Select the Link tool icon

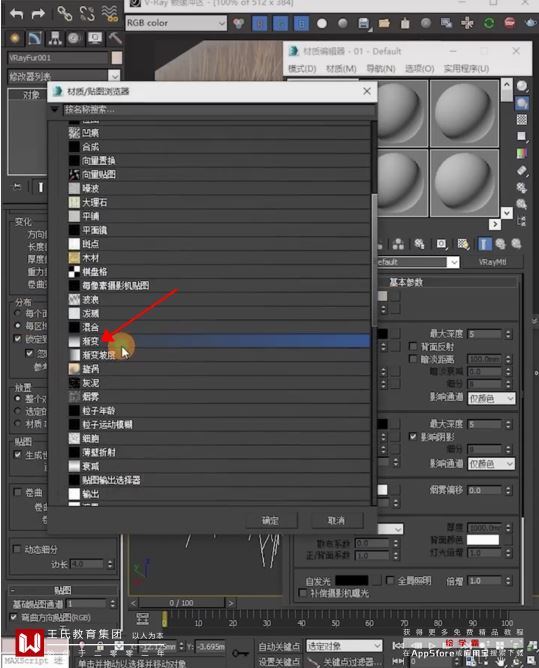(x=65, y=14)
